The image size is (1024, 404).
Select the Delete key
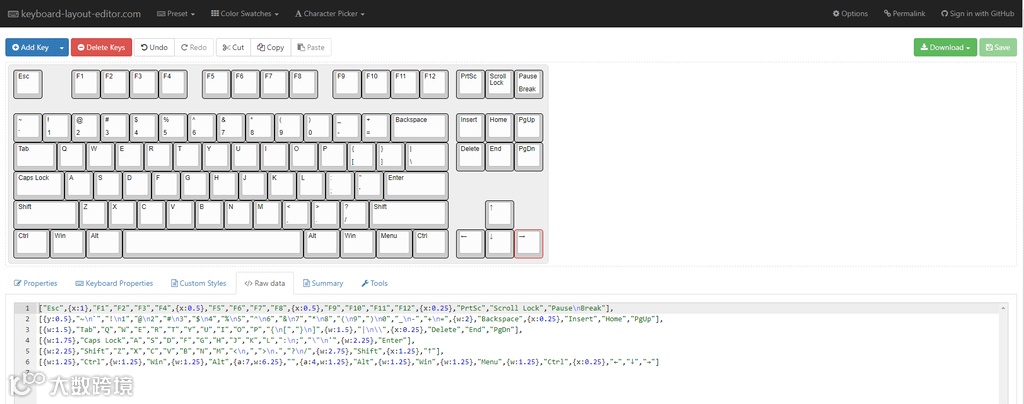[470, 156]
